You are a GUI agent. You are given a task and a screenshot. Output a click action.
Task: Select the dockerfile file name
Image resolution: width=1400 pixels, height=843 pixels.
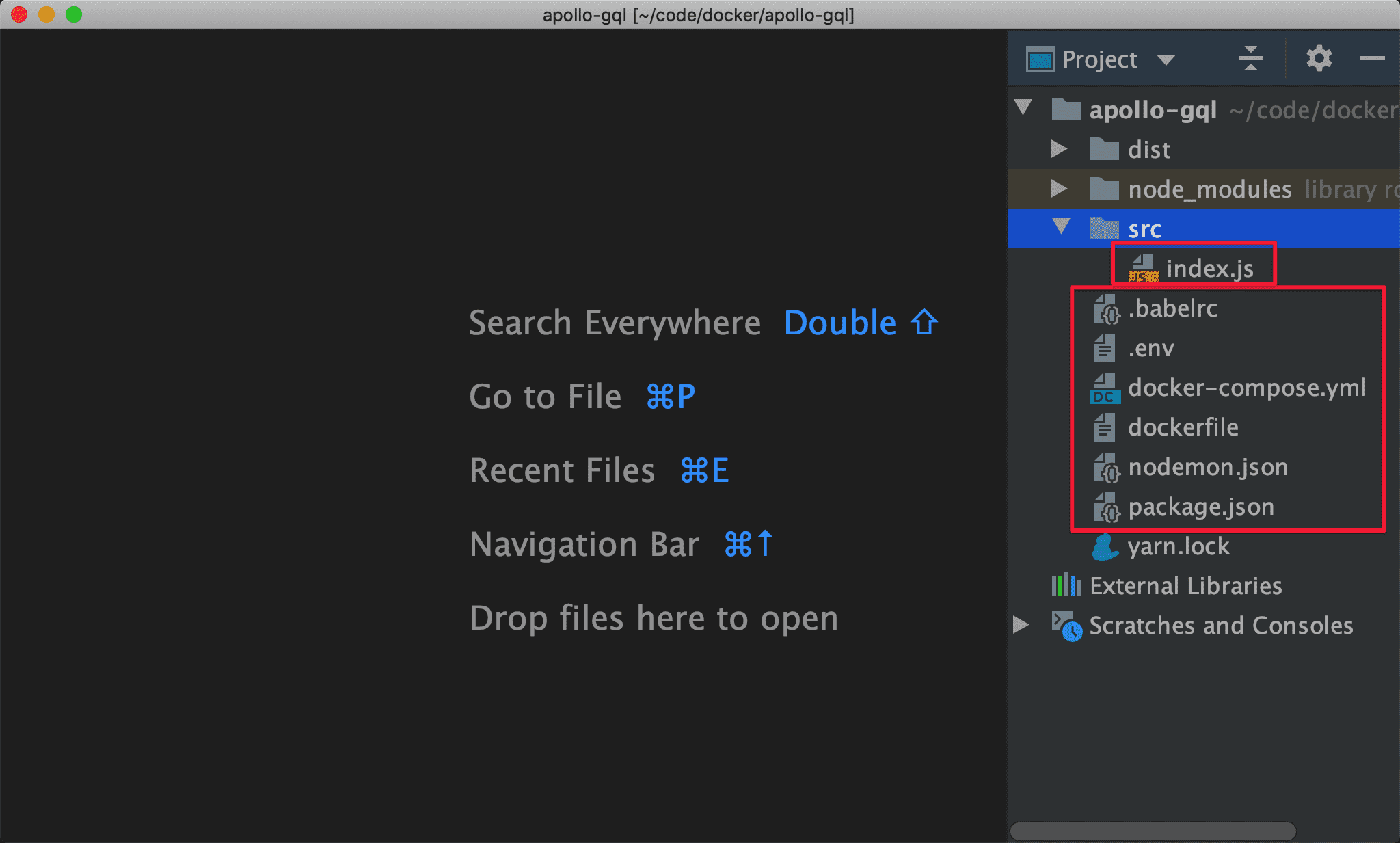(x=1183, y=427)
